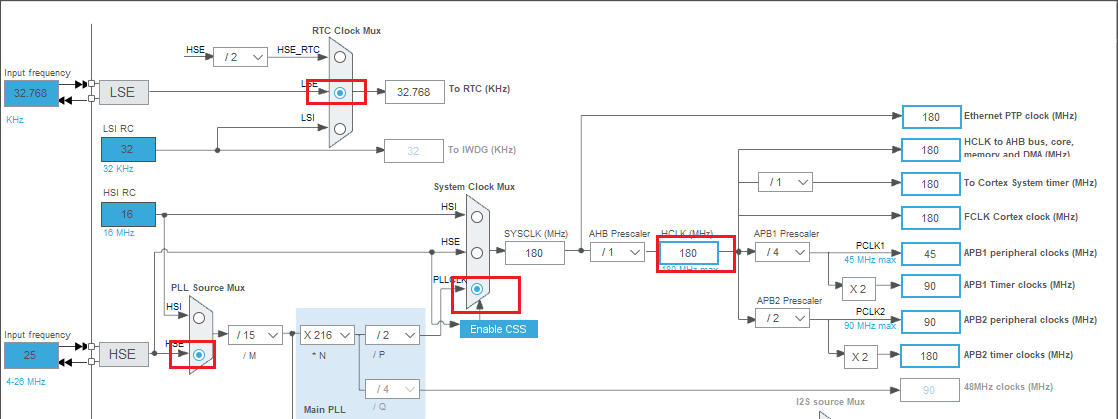Screen dimensions: 1118x419
Task: Click the PLL Source Mux label
Action: click(207, 288)
